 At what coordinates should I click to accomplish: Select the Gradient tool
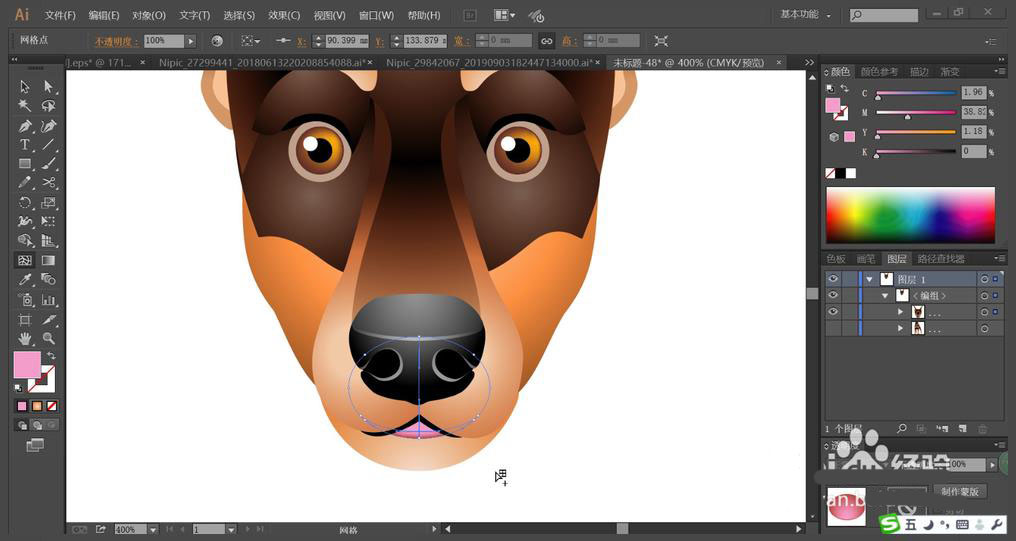tap(48, 260)
